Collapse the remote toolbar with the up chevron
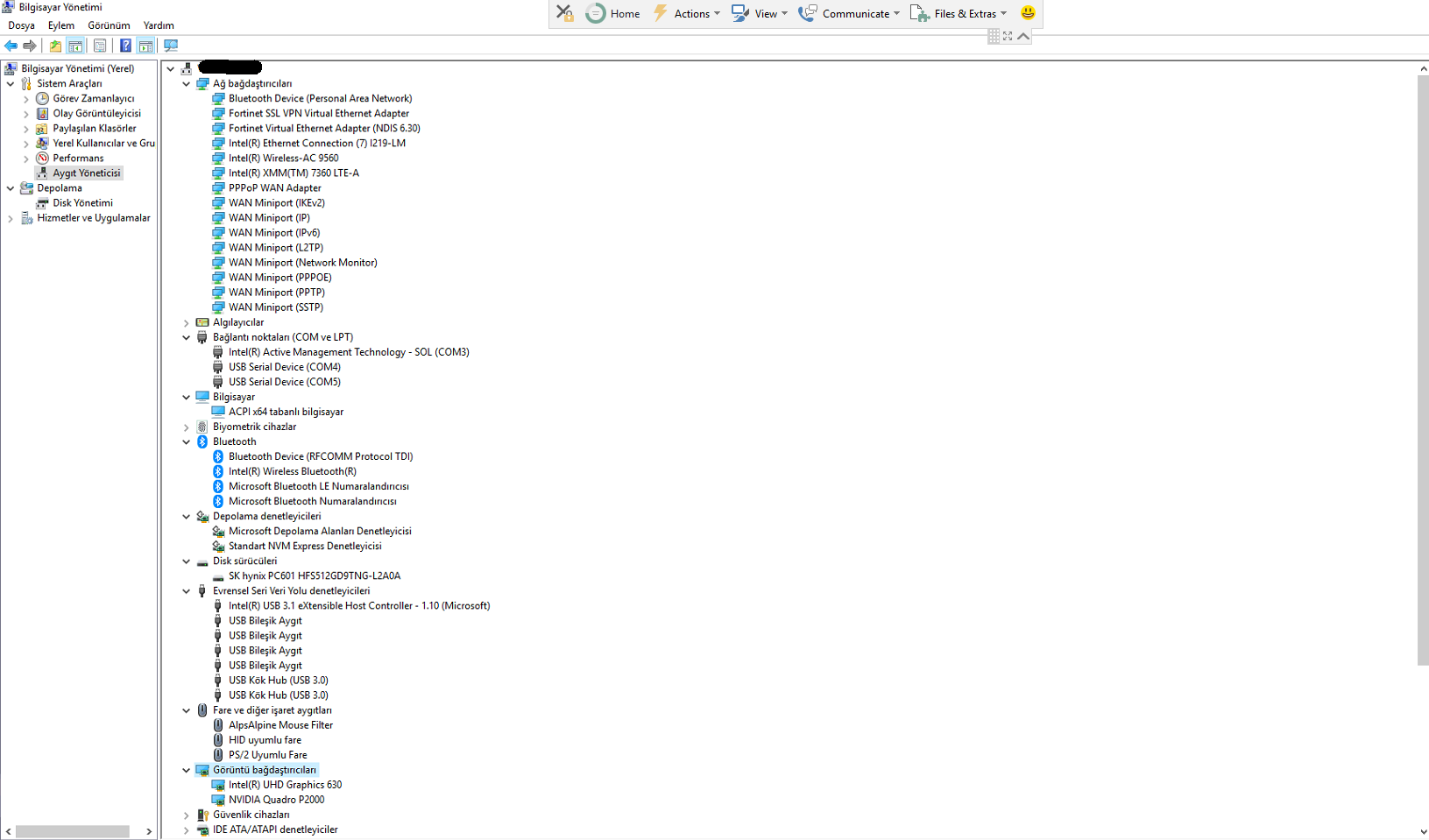Image resolution: width=1429 pixels, height=840 pixels. pyautogui.click(x=1023, y=36)
